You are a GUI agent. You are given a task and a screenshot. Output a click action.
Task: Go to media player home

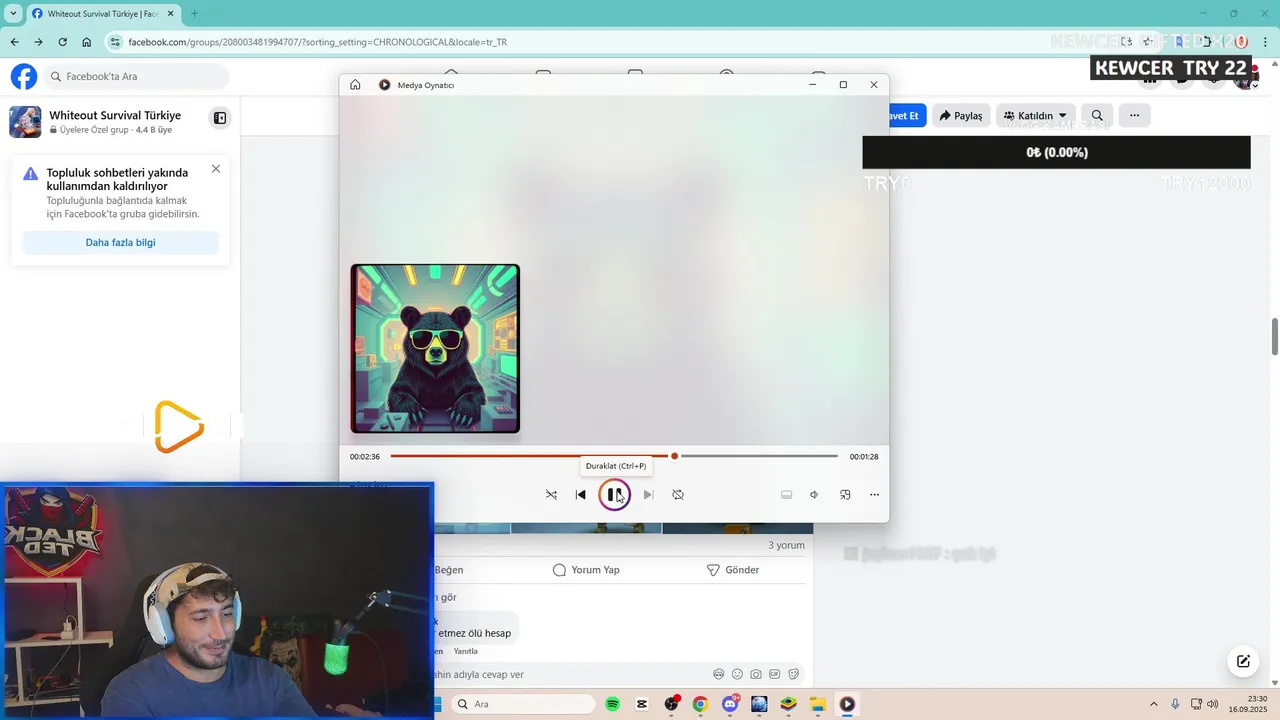tap(355, 85)
